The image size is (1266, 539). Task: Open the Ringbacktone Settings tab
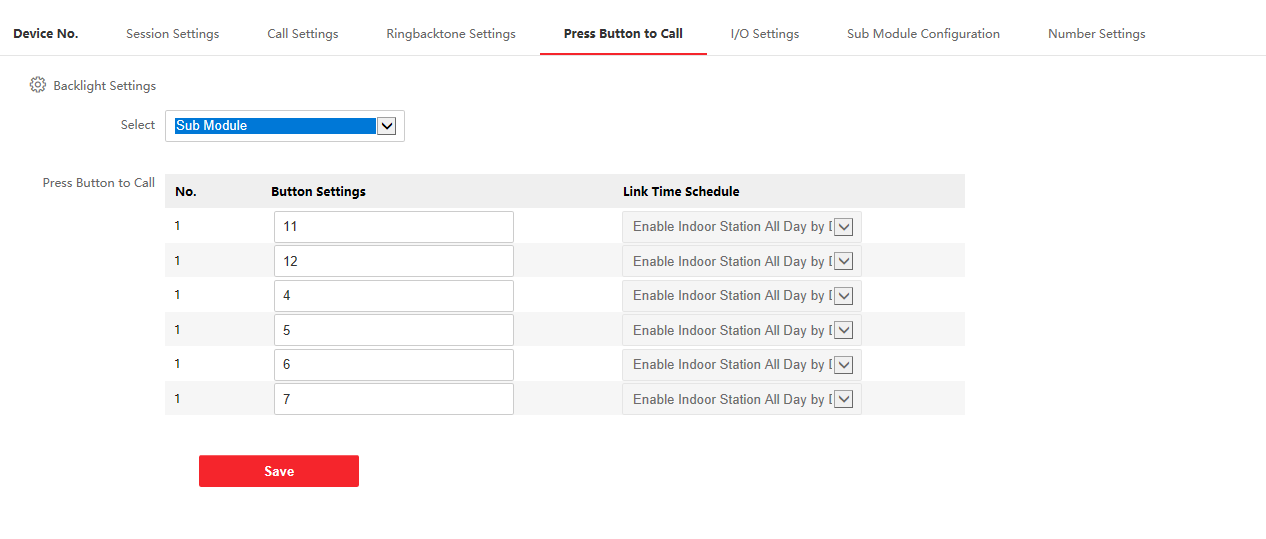point(451,34)
